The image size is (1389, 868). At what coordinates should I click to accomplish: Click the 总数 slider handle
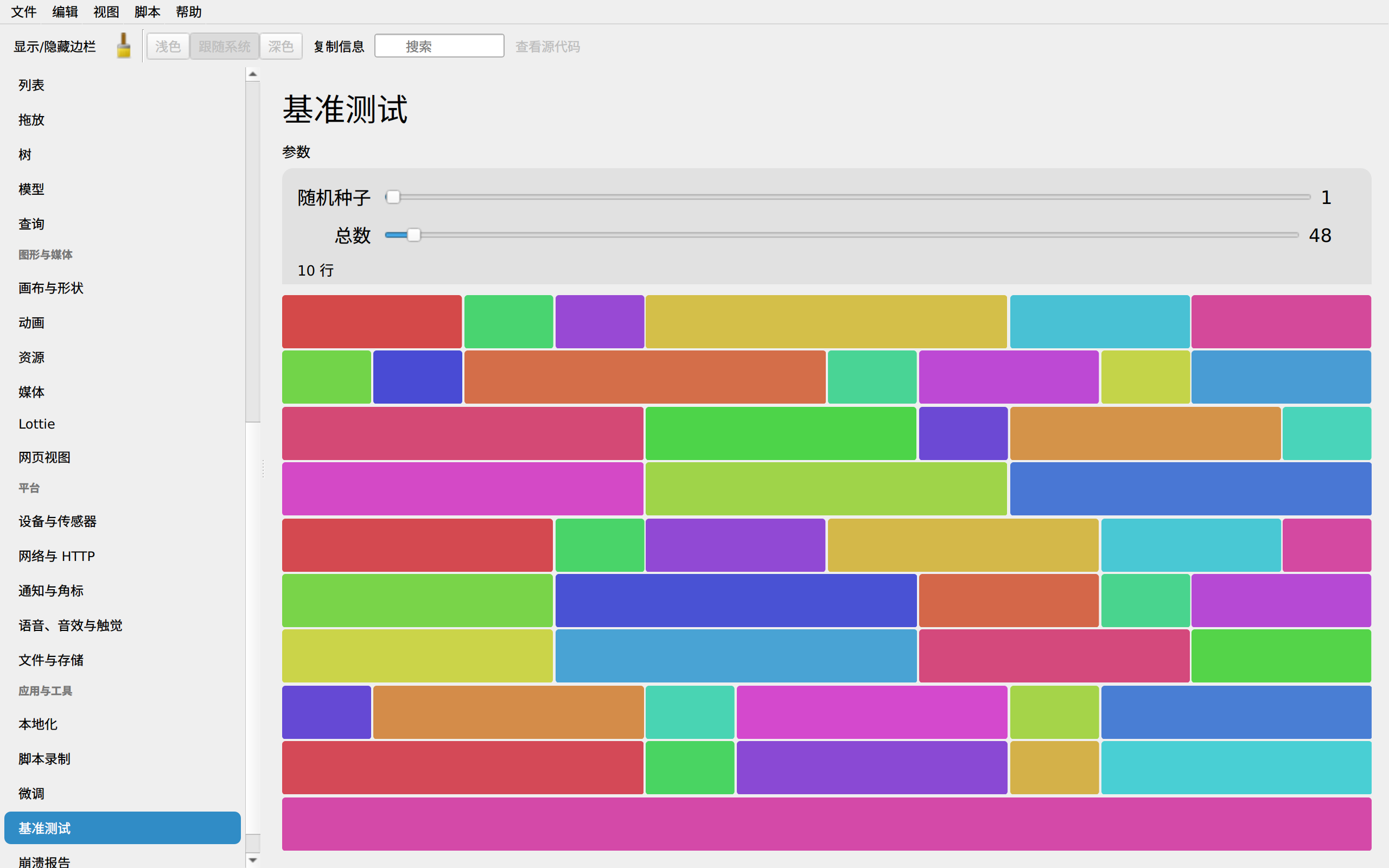pyautogui.click(x=413, y=235)
